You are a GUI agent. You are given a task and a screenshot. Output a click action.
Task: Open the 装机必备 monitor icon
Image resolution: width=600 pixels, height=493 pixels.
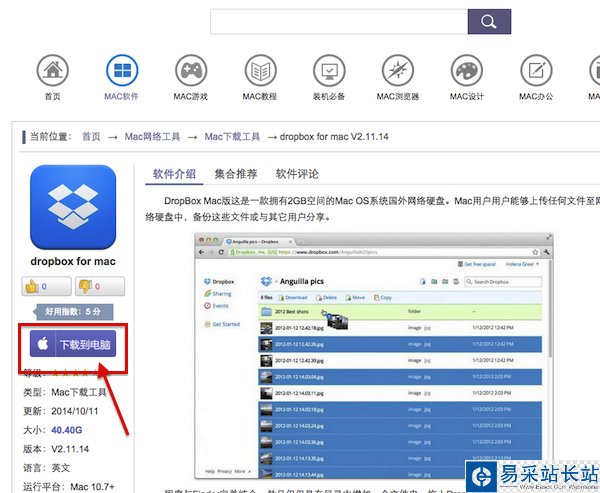point(329,71)
